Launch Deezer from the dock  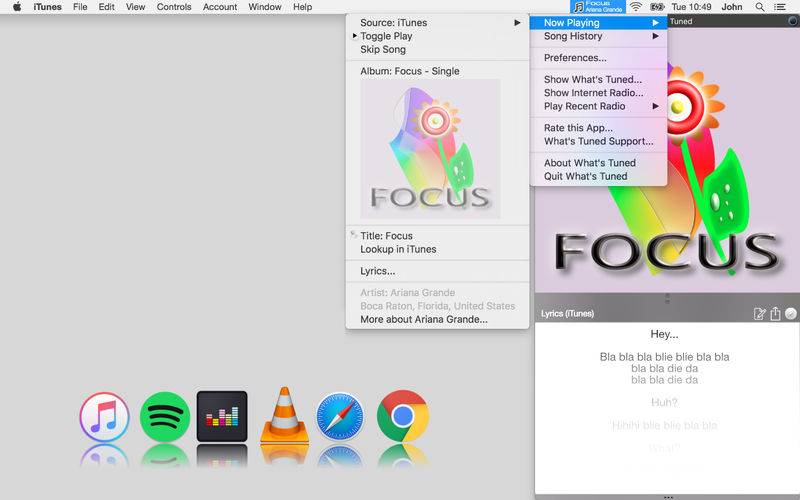coord(222,416)
